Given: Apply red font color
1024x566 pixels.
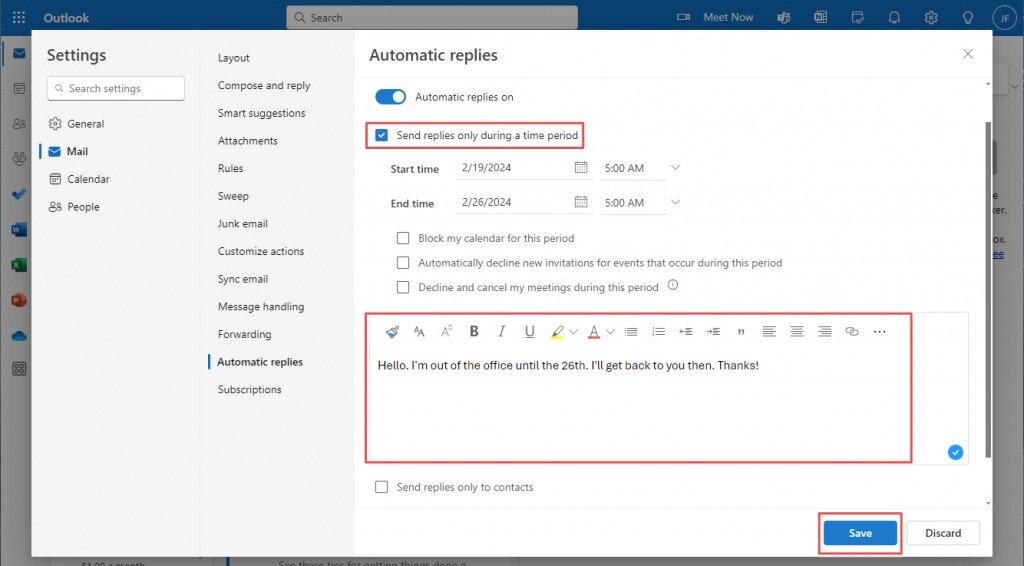Looking at the screenshot, I should point(594,332).
